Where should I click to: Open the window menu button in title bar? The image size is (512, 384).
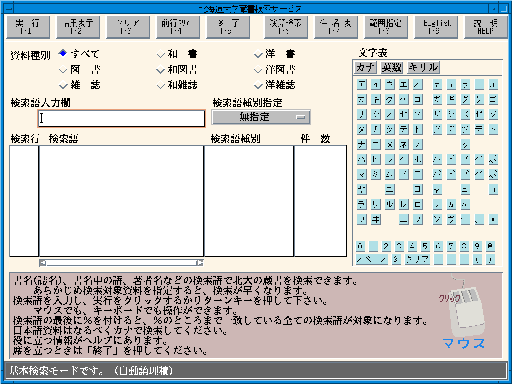point(9,8)
